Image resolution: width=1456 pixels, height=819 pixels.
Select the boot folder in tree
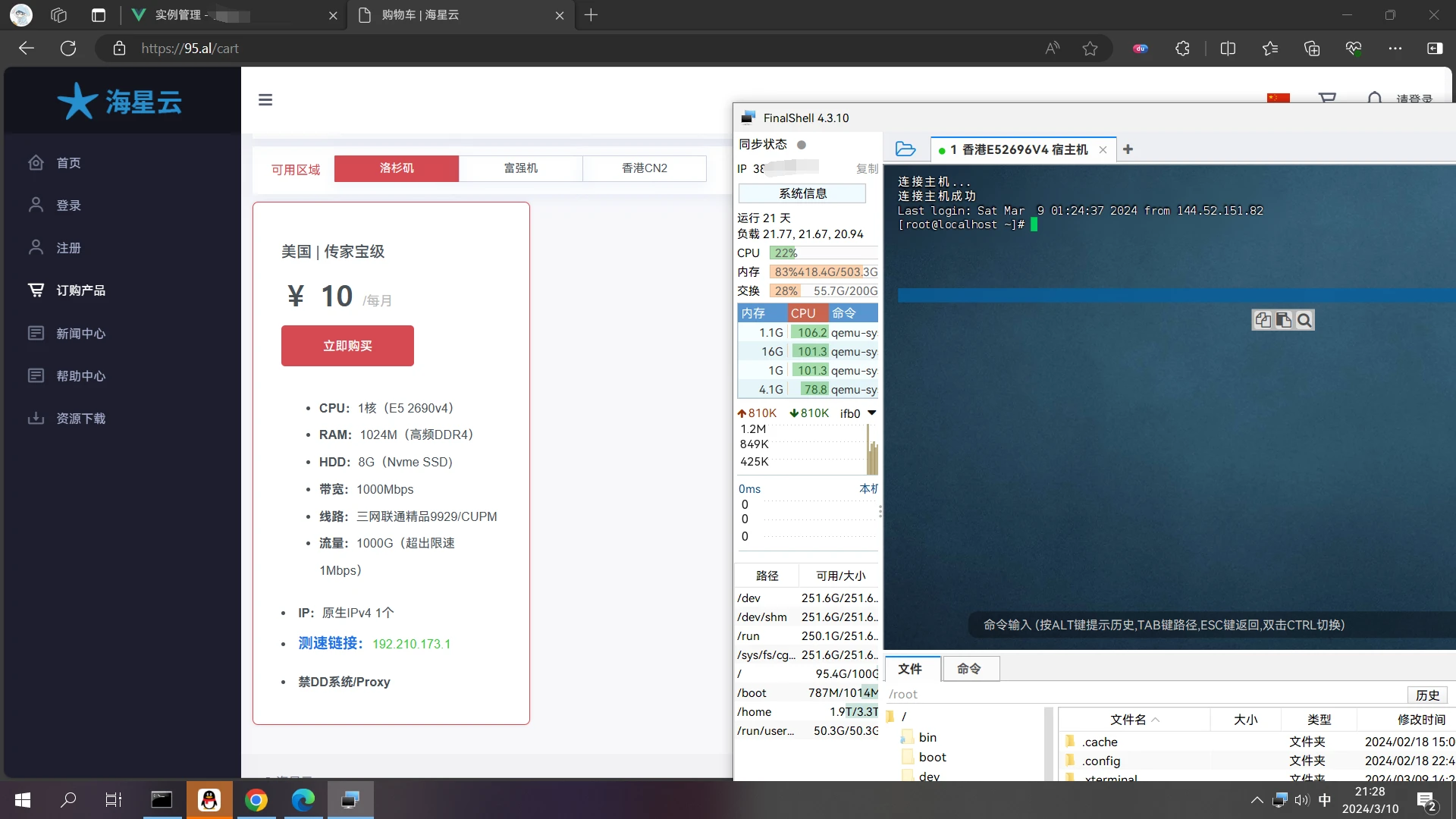tap(924, 758)
